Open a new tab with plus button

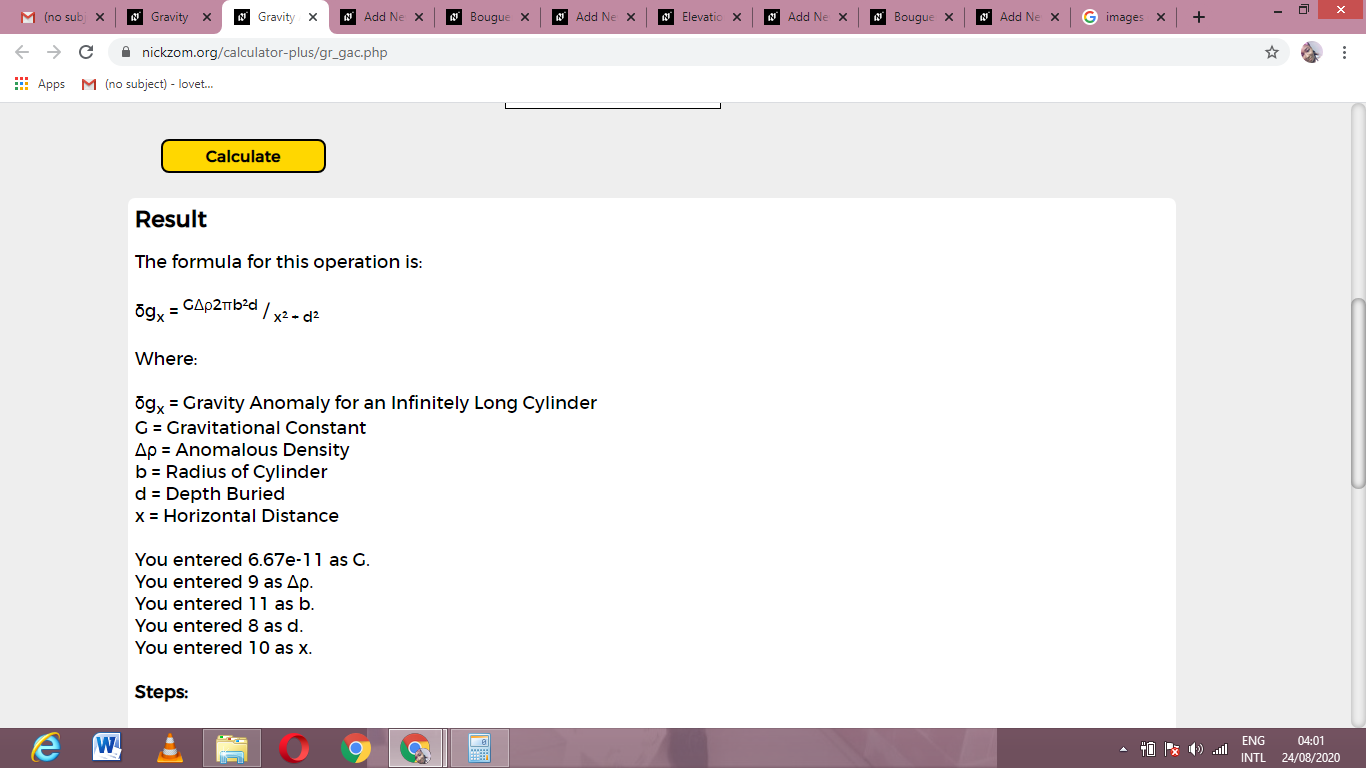click(x=1199, y=17)
